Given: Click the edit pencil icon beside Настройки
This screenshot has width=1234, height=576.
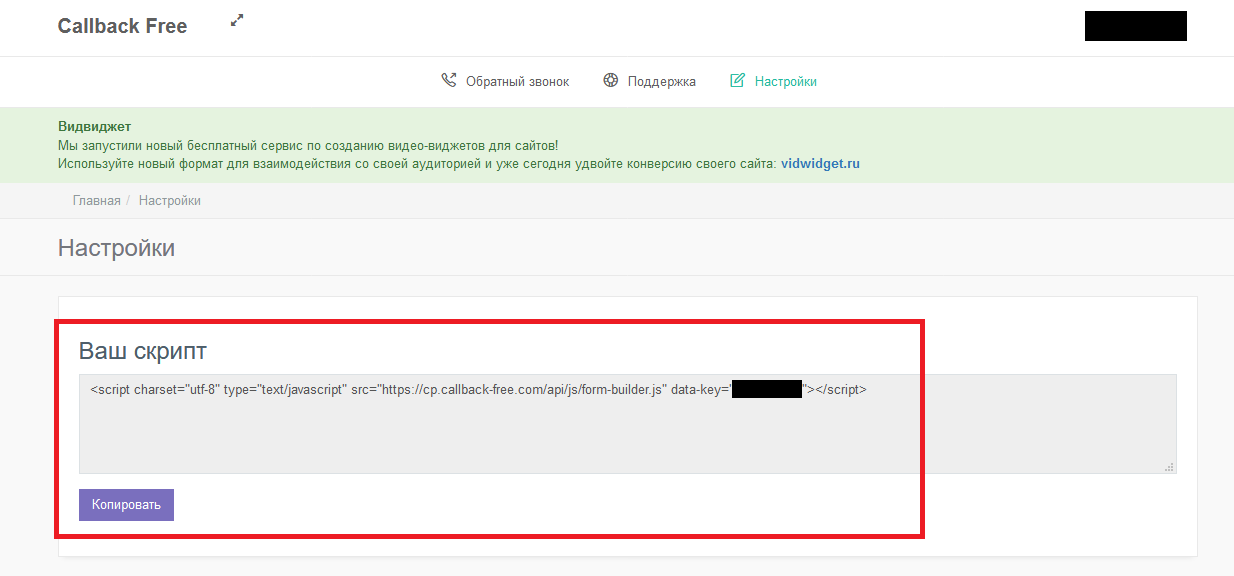Looking at the screenshot, I should (738, 81).
